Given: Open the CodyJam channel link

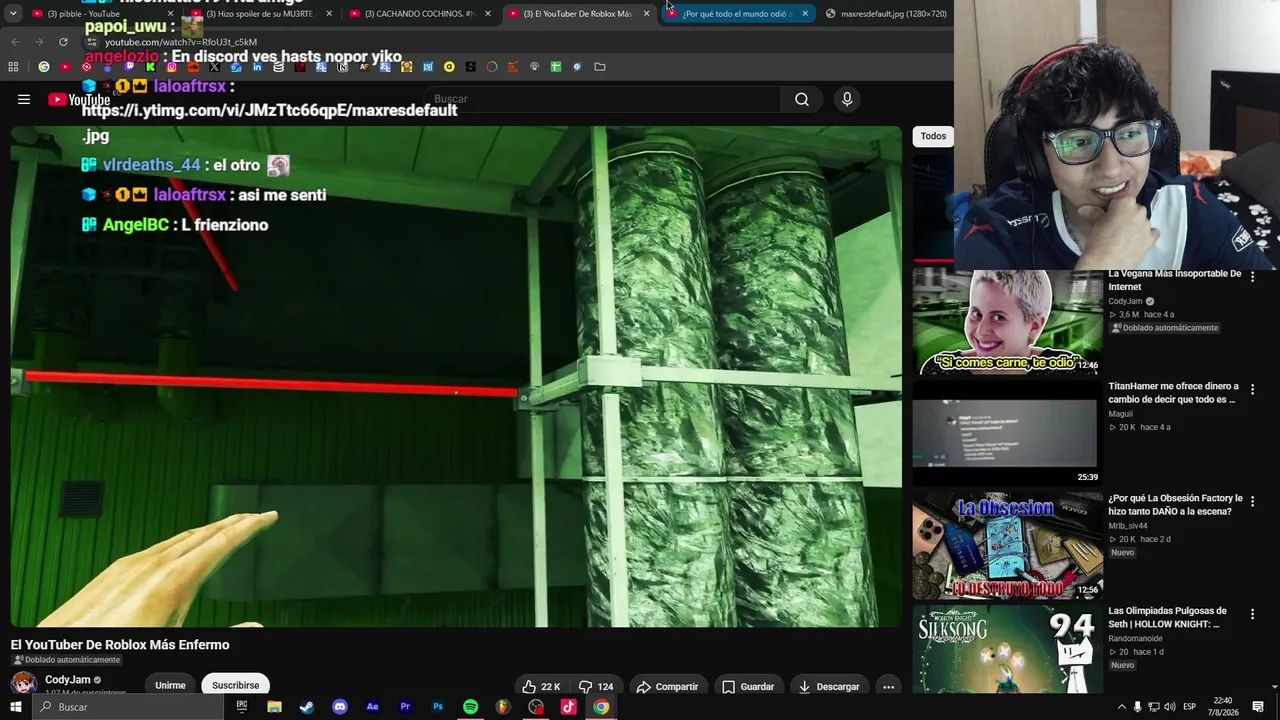Looking at the screenshot, I should pyautogui.click(x=68, y=680).
